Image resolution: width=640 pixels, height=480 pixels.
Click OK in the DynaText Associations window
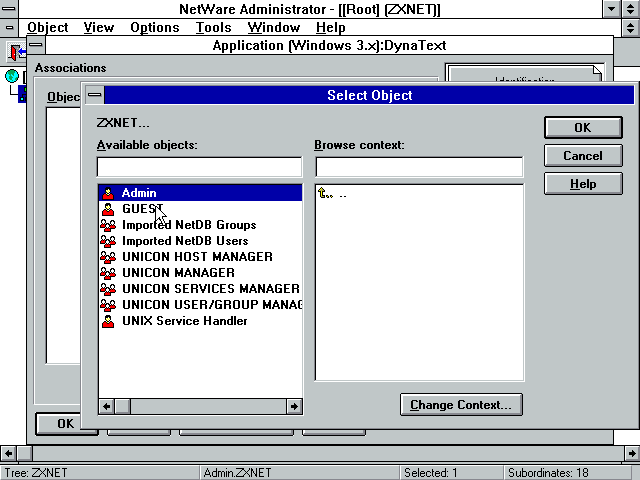point(65,424)
